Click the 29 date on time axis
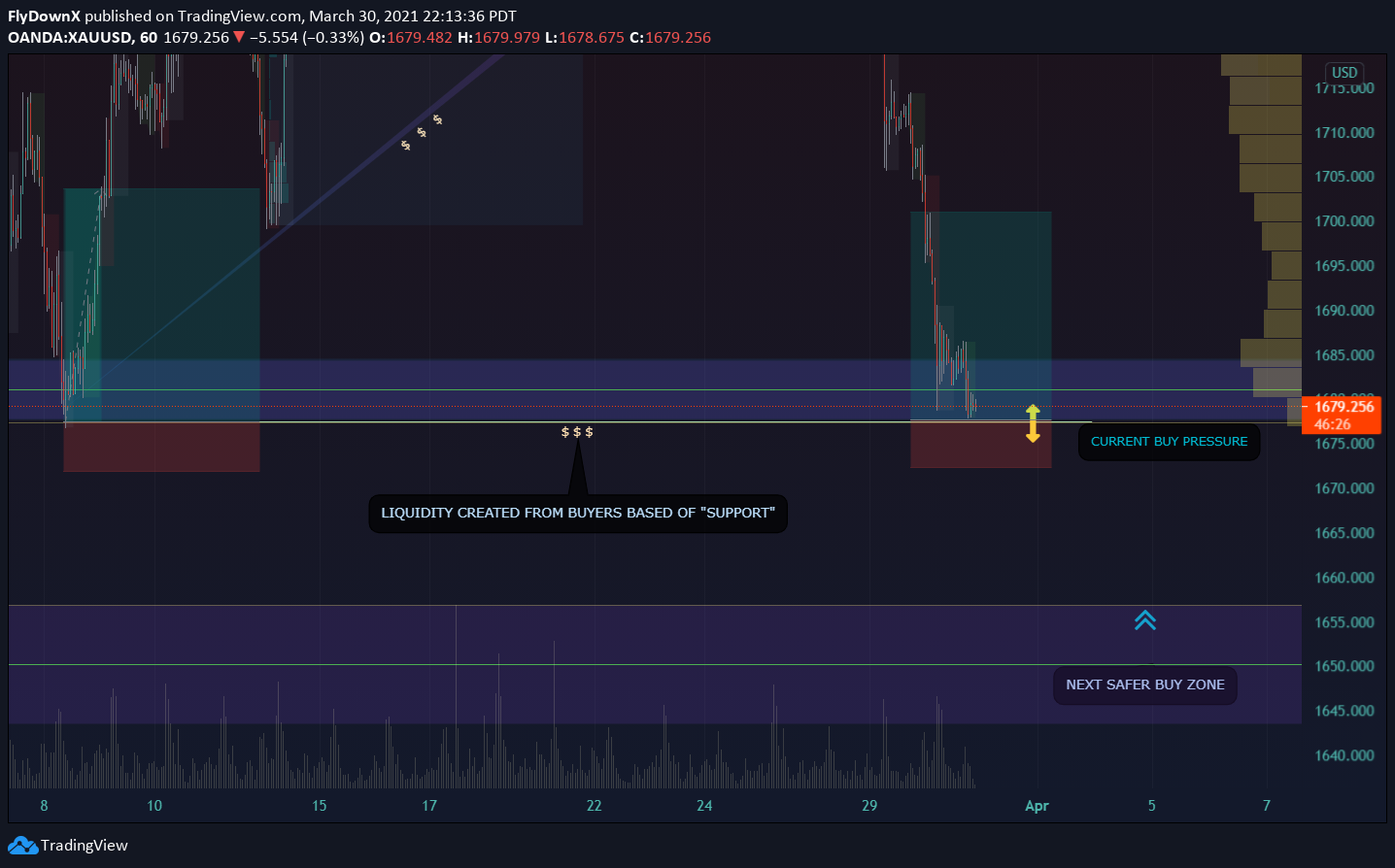Image resolution: width=1395 pixels, height=868 pixels. [869, 806]
